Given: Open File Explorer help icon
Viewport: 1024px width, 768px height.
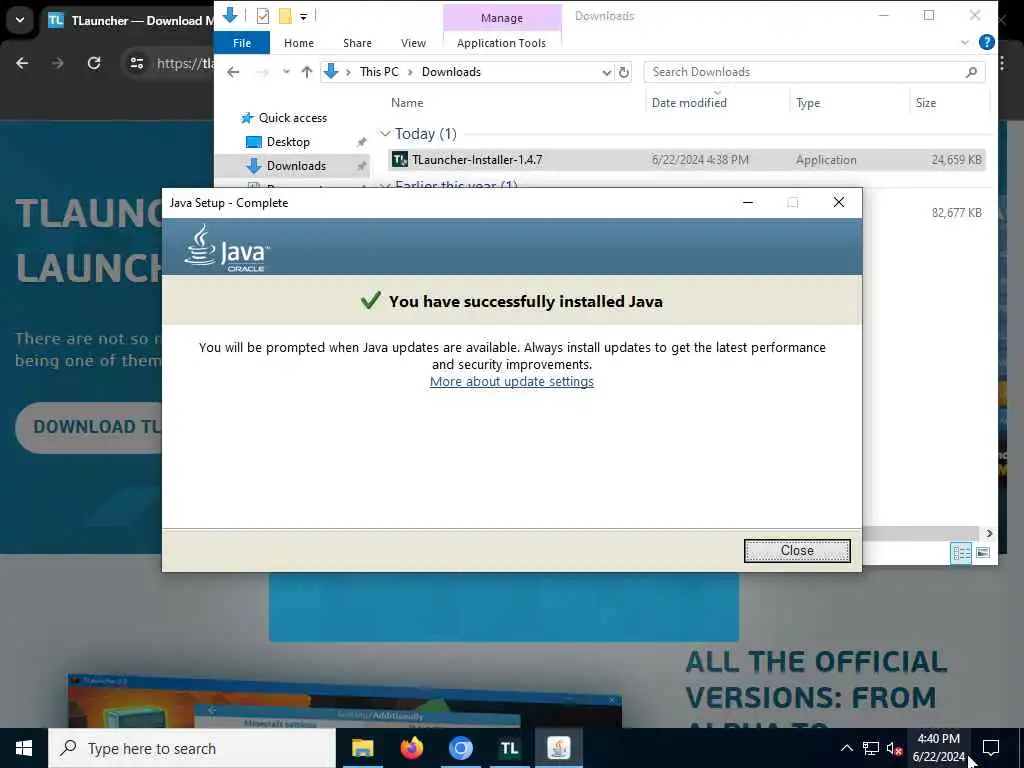Looking at the screenshot, I should click(987, 42).
